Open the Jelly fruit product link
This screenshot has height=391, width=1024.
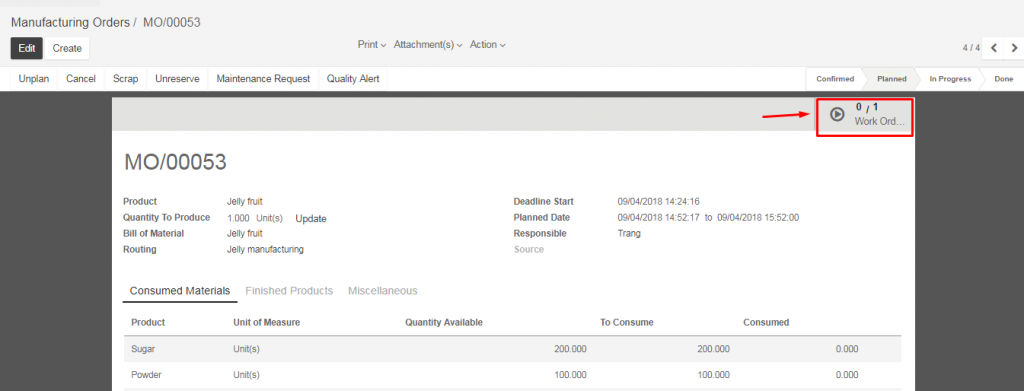tap(245, 202)
